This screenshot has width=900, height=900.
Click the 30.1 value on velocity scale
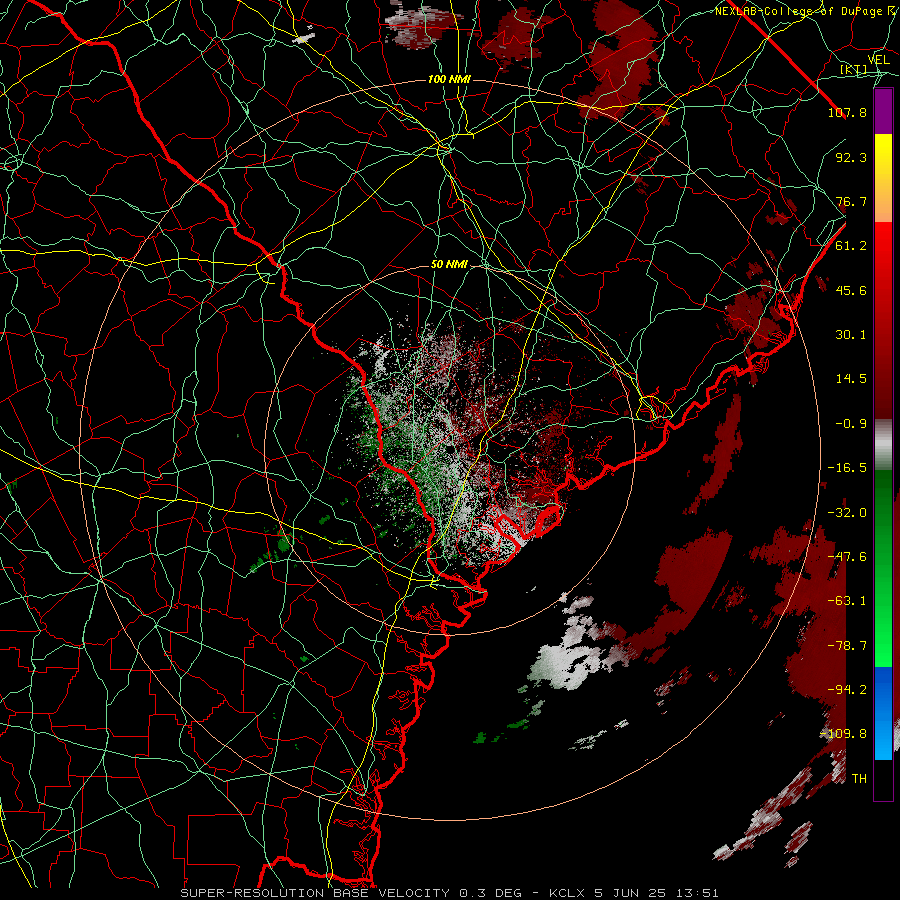(851, 335)
